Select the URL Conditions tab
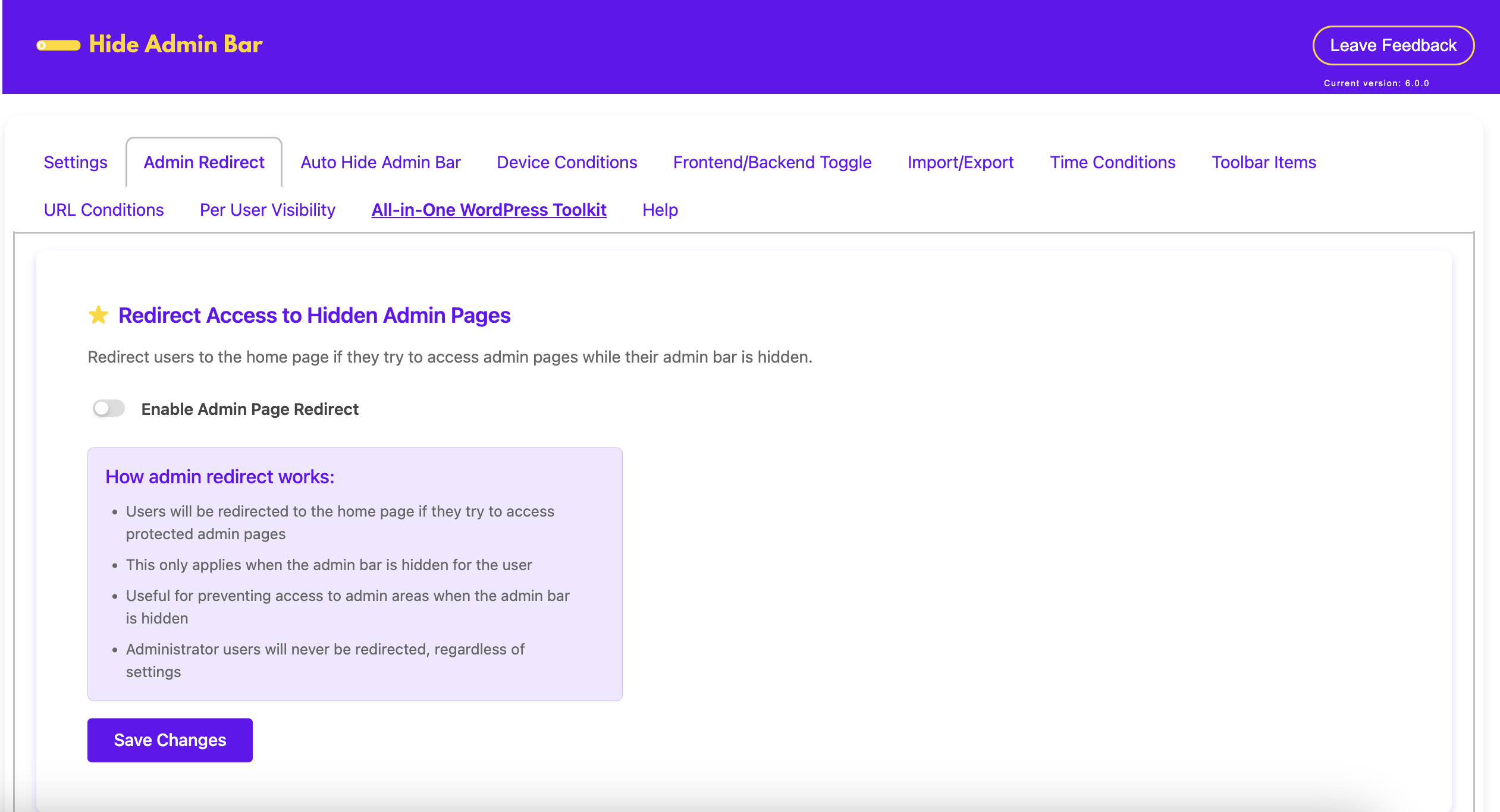 point(104,210)
